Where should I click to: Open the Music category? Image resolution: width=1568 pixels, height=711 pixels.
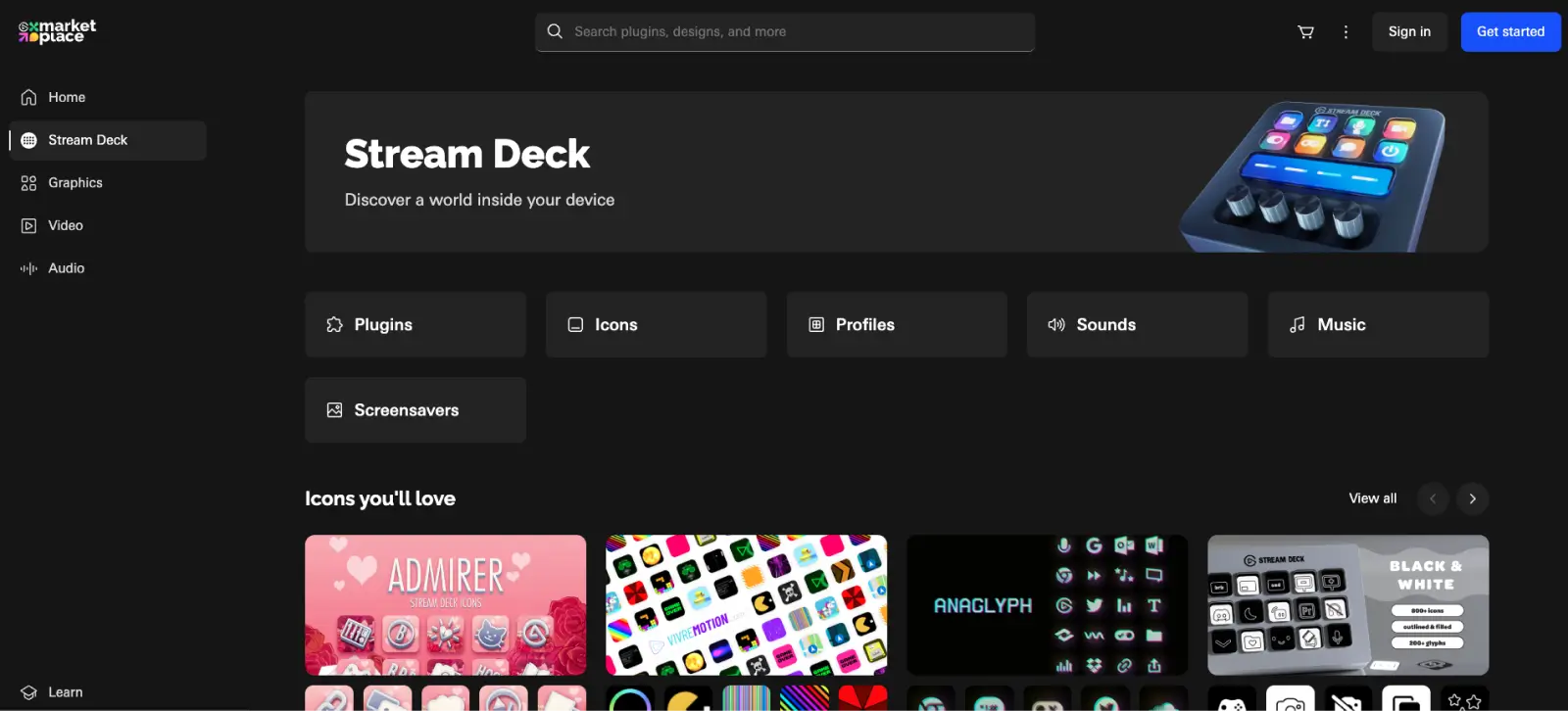(1378, 324)
